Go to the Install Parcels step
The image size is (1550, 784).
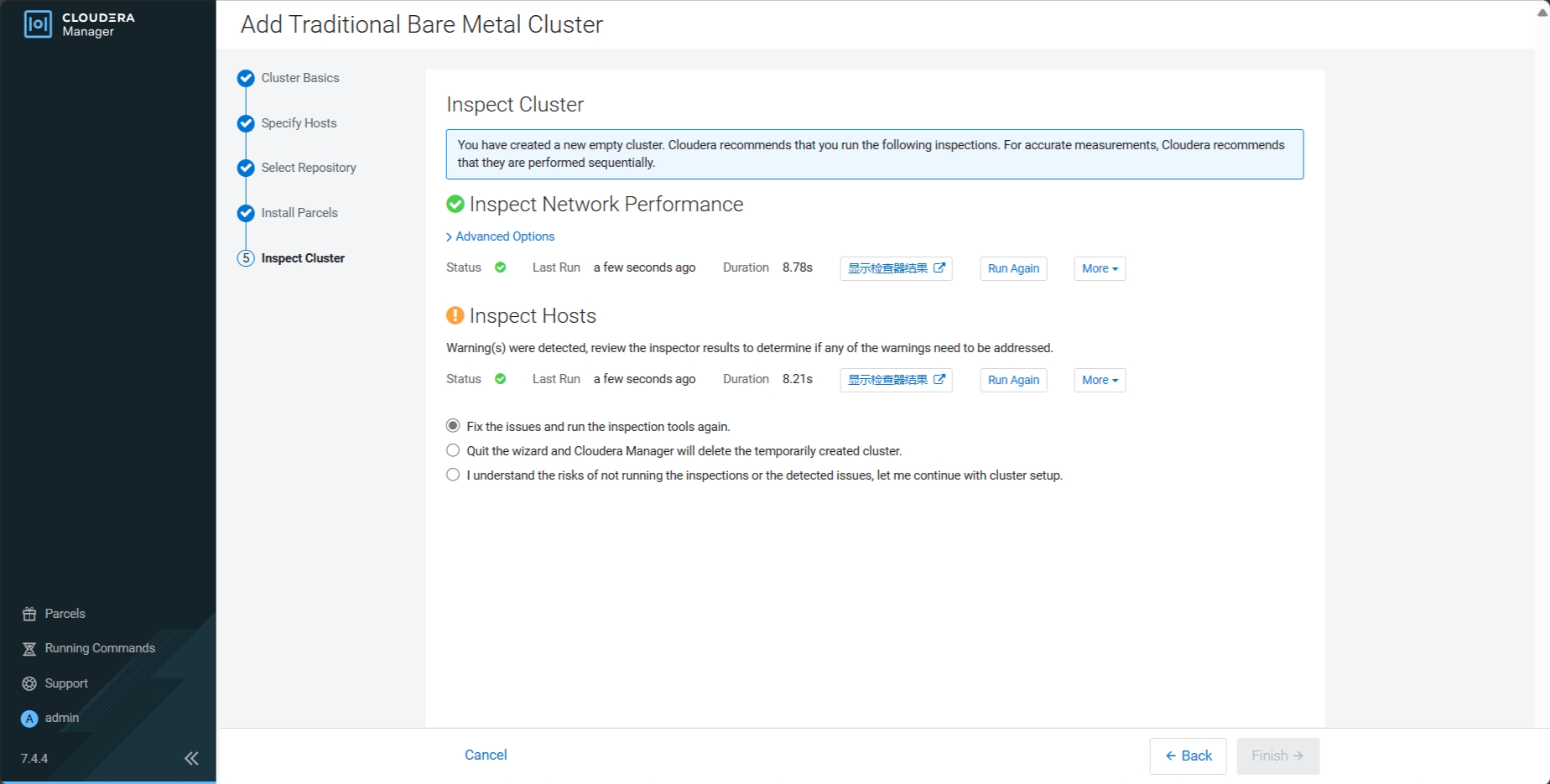(x=299, y=213)
